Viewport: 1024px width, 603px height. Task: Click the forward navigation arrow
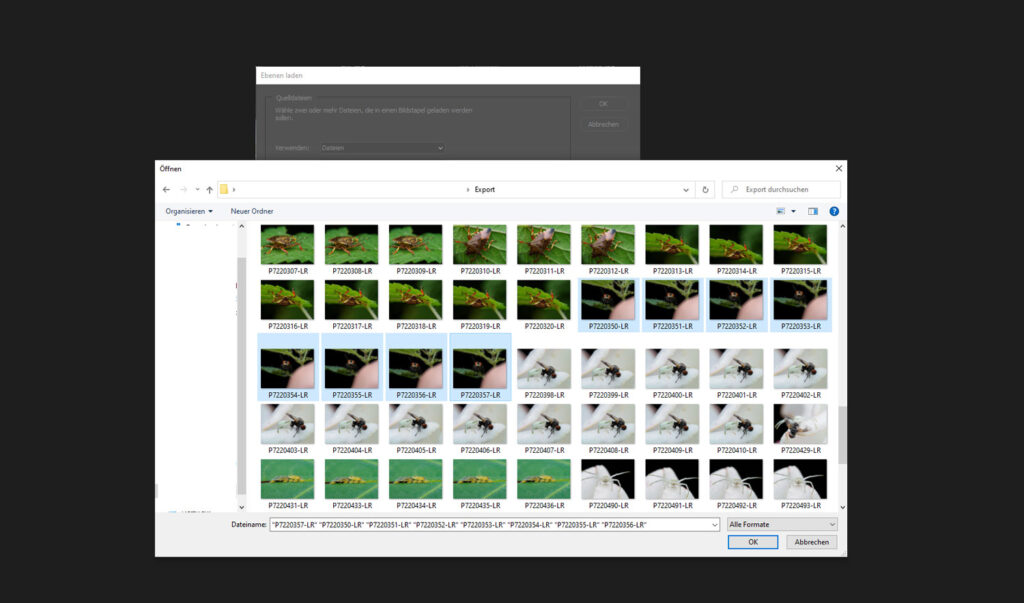point(183,189)
